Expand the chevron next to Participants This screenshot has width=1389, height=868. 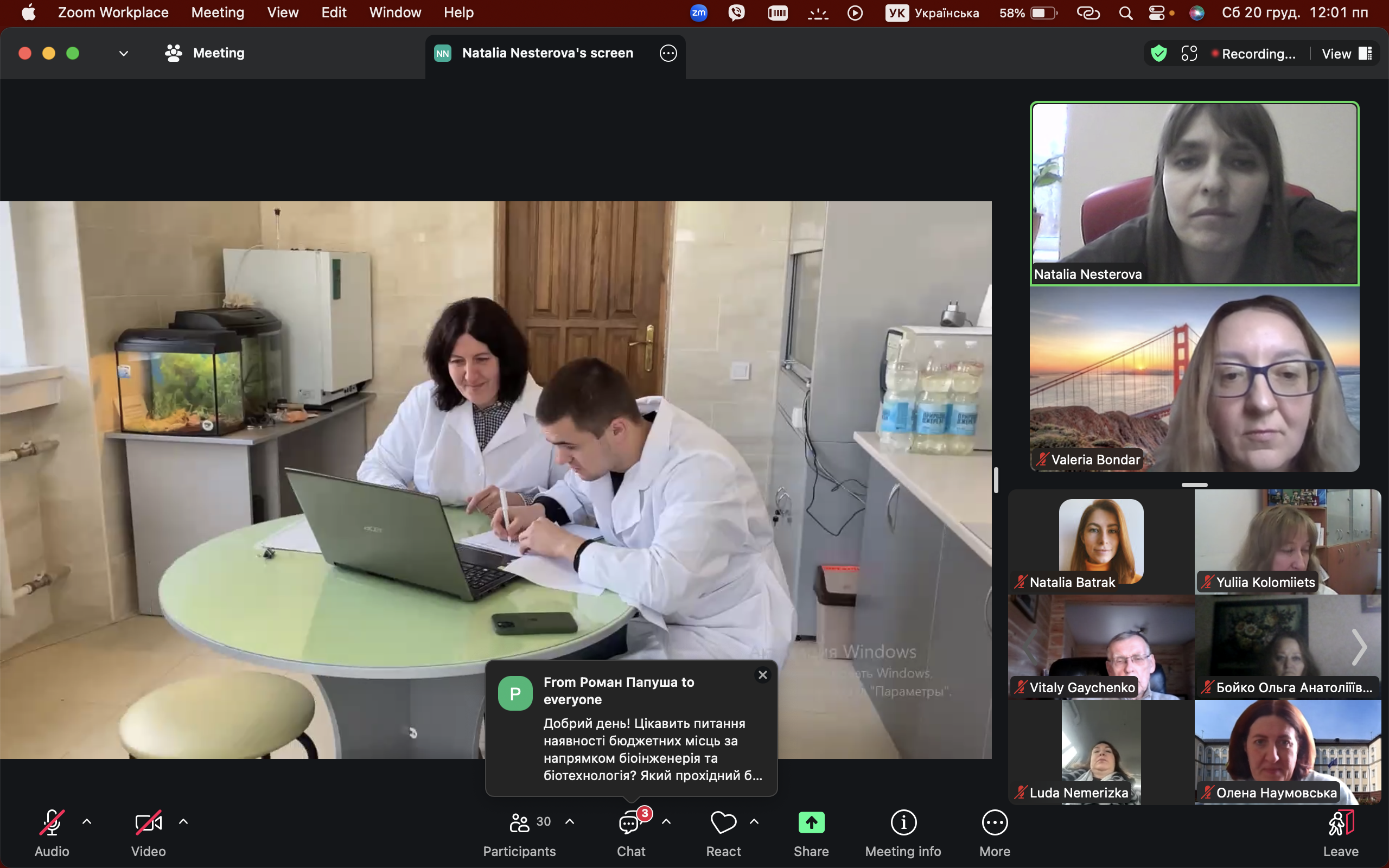coord(569,821)
